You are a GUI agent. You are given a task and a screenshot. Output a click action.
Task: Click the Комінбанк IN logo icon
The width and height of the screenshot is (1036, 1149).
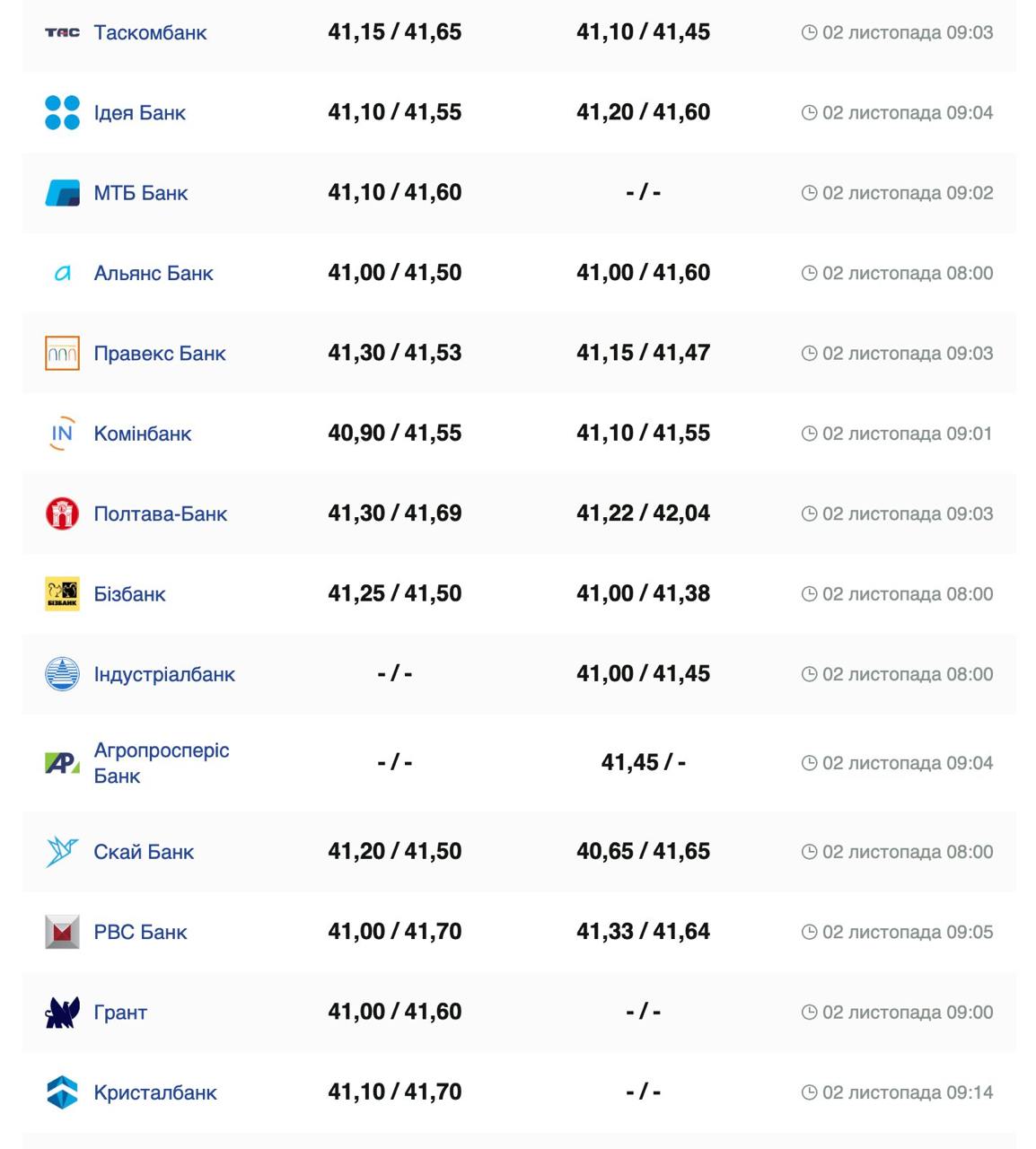click(62, 434)
